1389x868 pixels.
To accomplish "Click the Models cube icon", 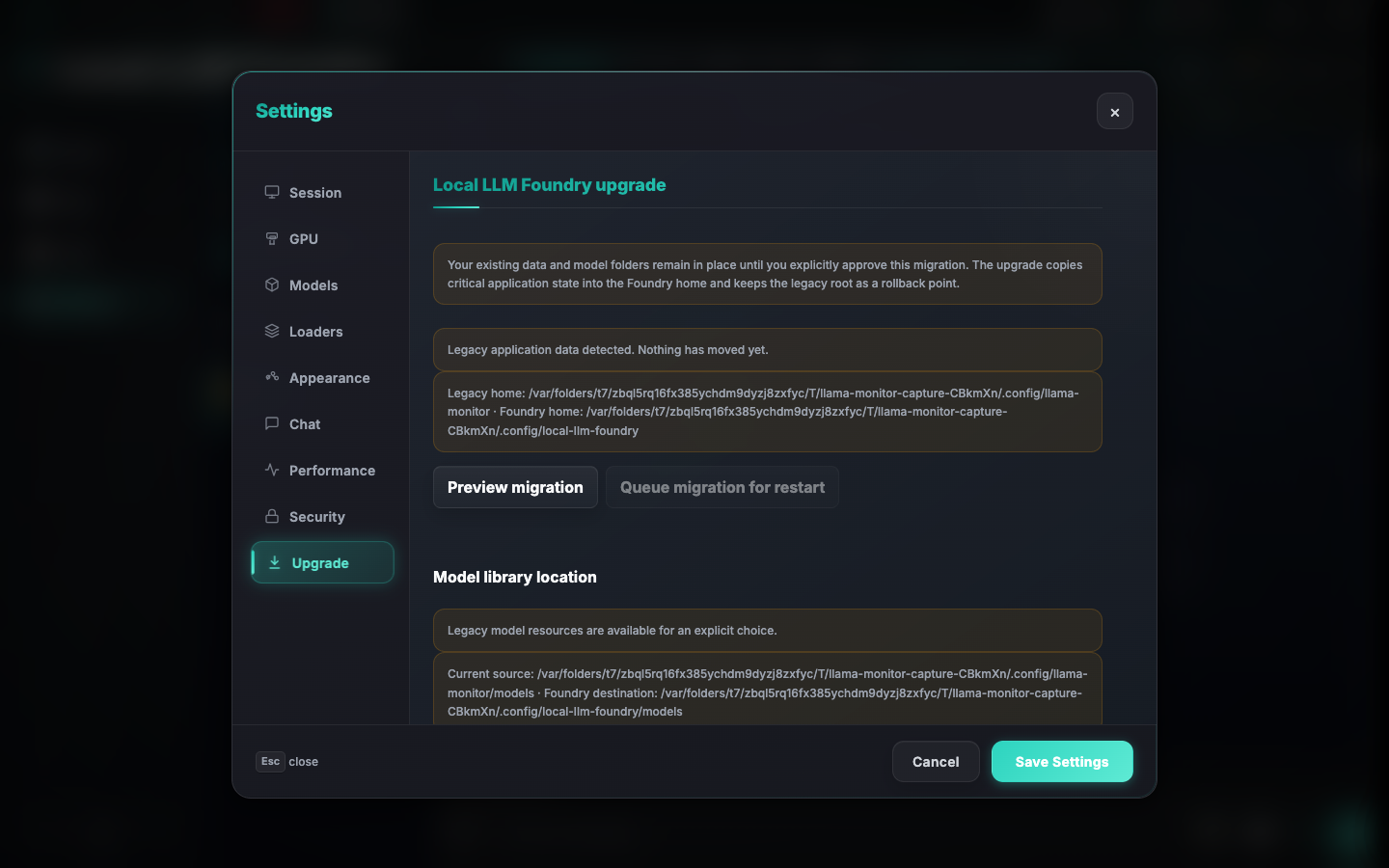I will 272,285.
